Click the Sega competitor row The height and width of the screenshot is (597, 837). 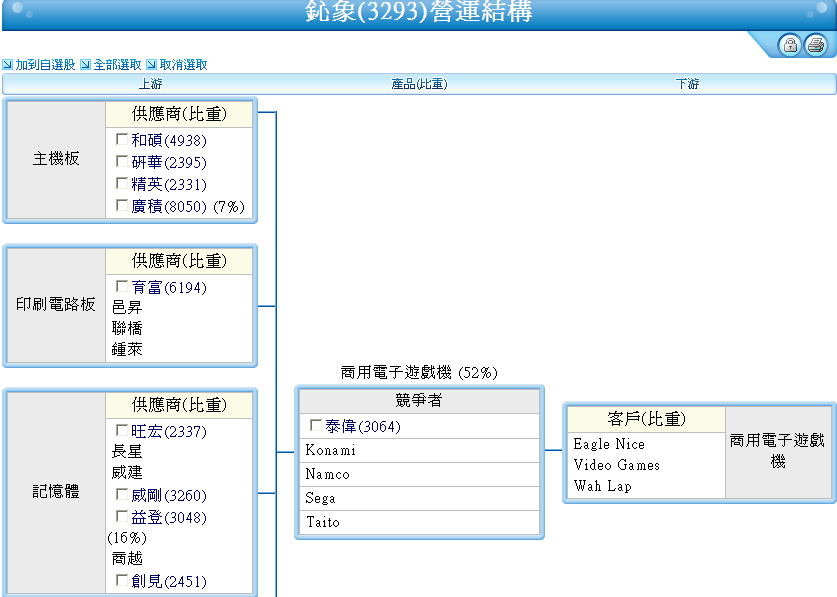click(x=419, y=498)
